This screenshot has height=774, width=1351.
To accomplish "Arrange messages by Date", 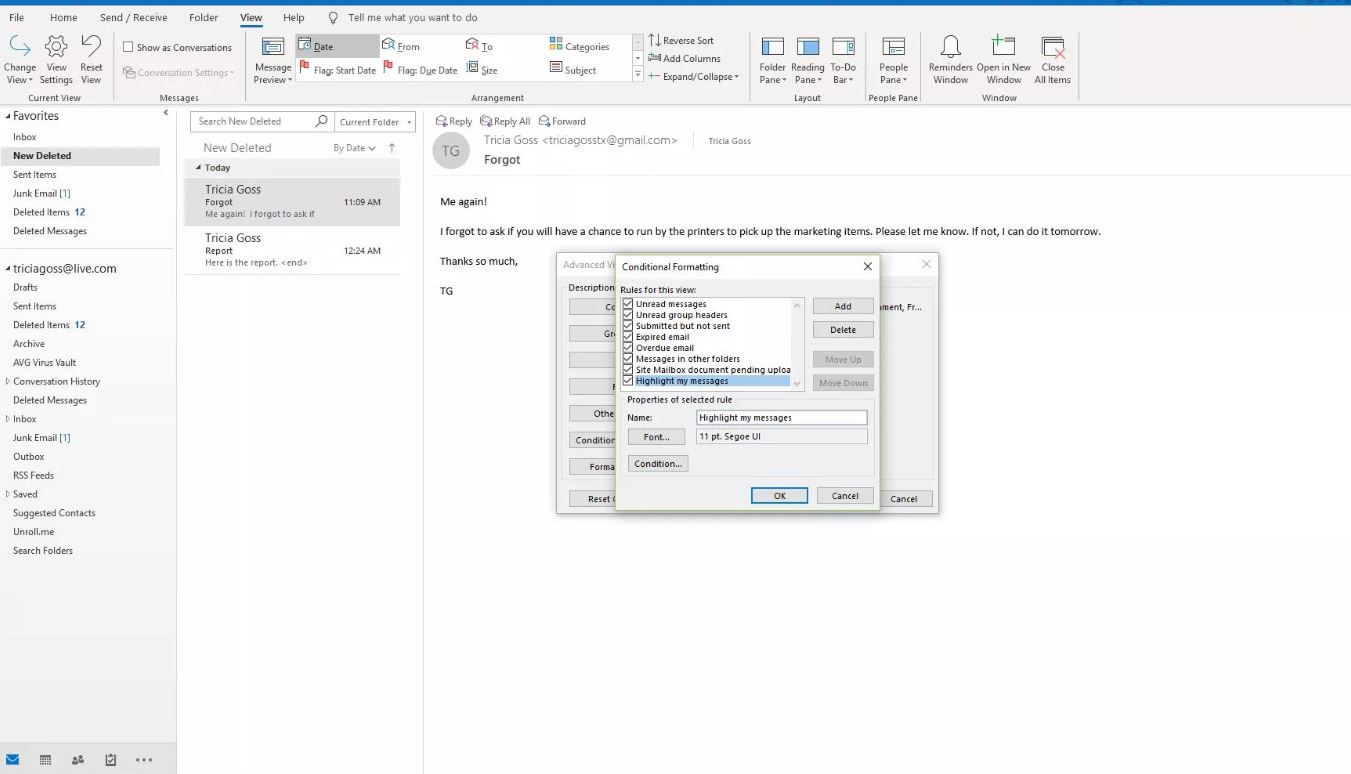I will 337,46.
